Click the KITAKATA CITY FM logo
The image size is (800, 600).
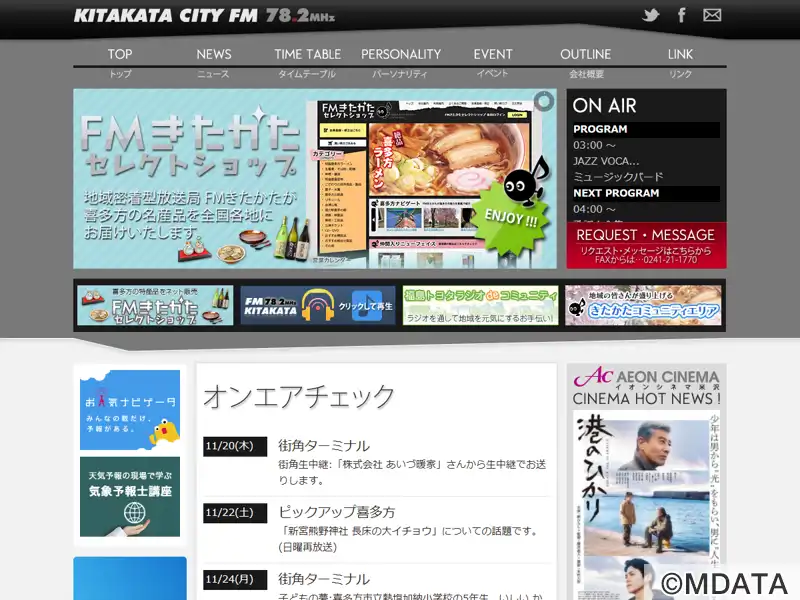[204, 16]
